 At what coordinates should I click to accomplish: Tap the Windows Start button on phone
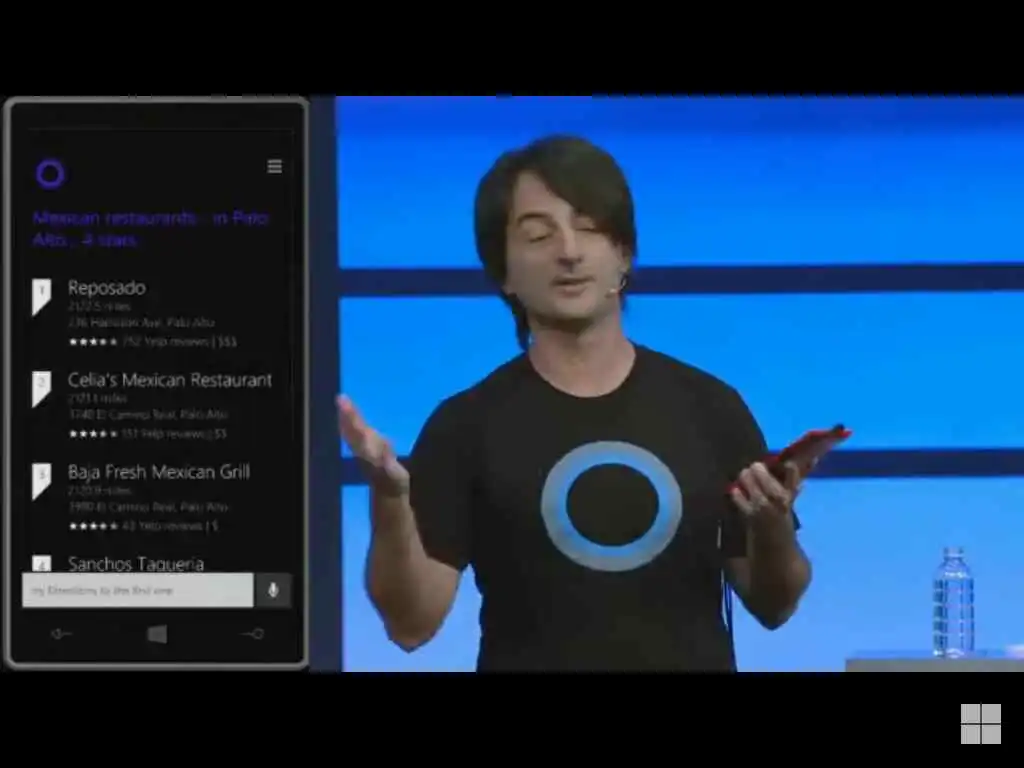coord(157,634)
